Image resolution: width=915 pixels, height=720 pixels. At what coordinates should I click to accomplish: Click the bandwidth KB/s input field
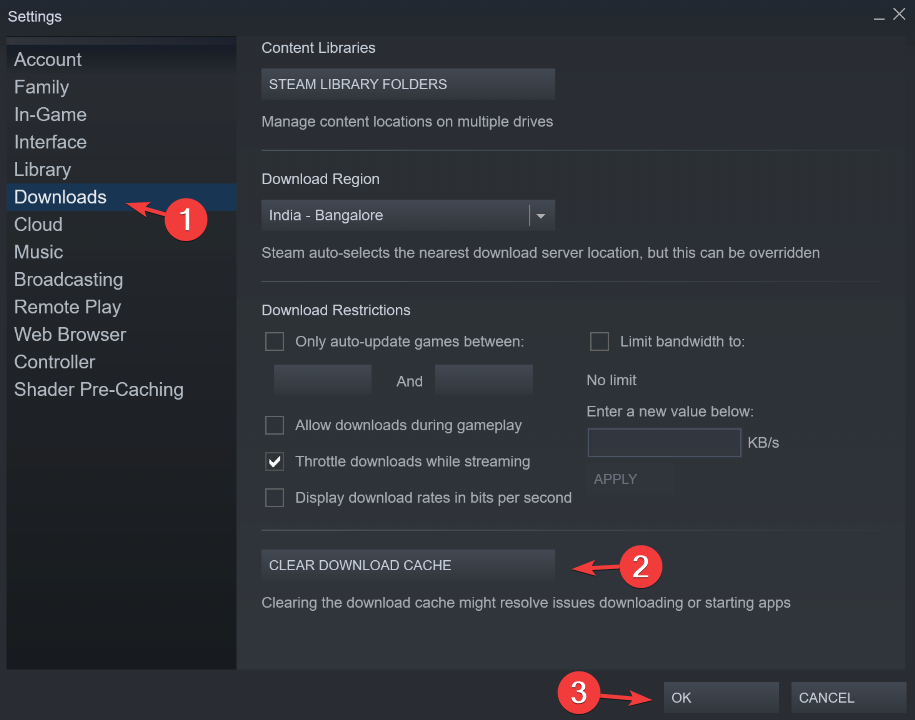click(x=664, y=442)
